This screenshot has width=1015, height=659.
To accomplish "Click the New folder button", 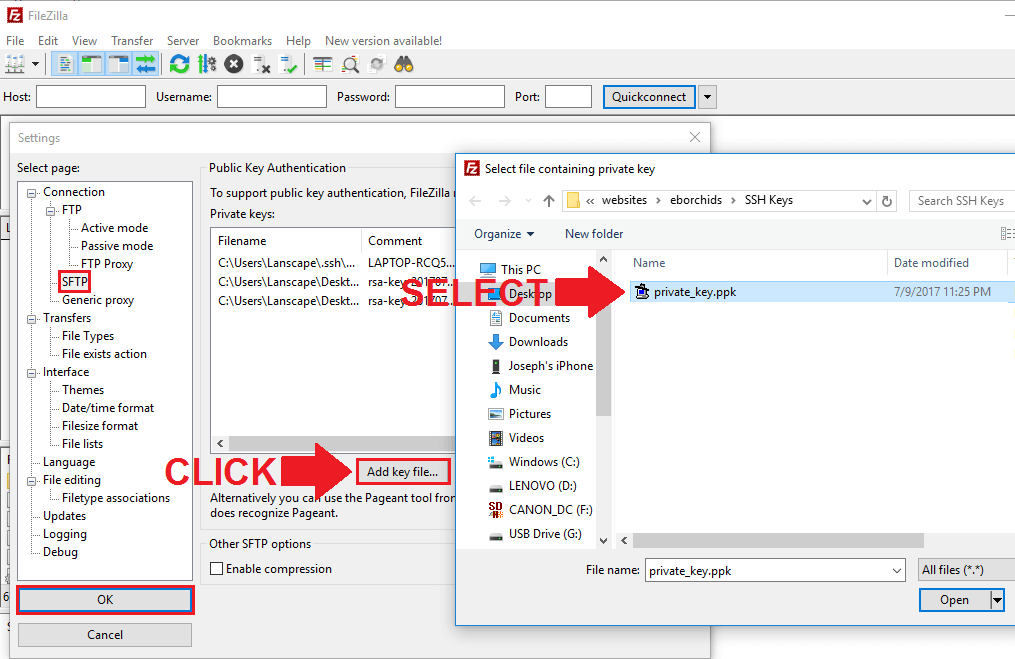I will click(x=594, y=234).
